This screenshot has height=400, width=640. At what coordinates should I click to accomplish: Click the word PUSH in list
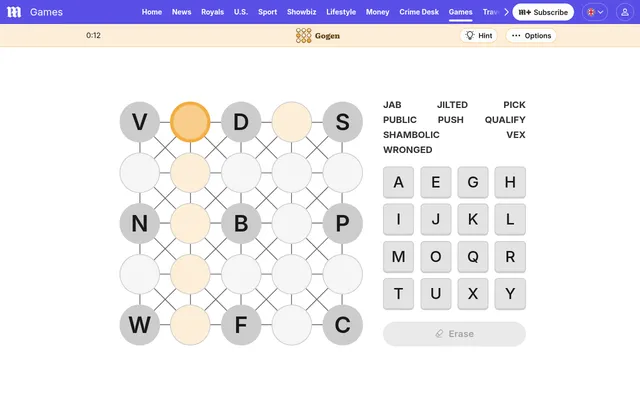click(451, 120)
